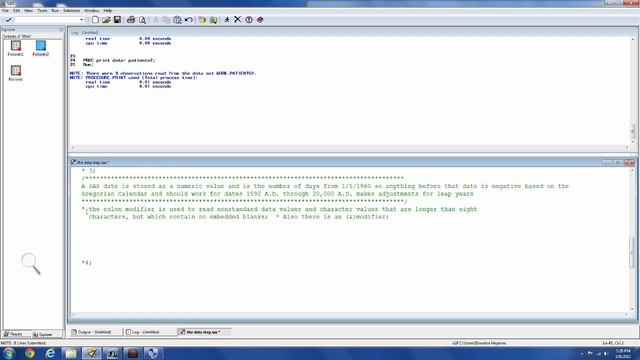Click the Print toolbar icon
Viewport: 640px width, 360px height.
[131, 20]
